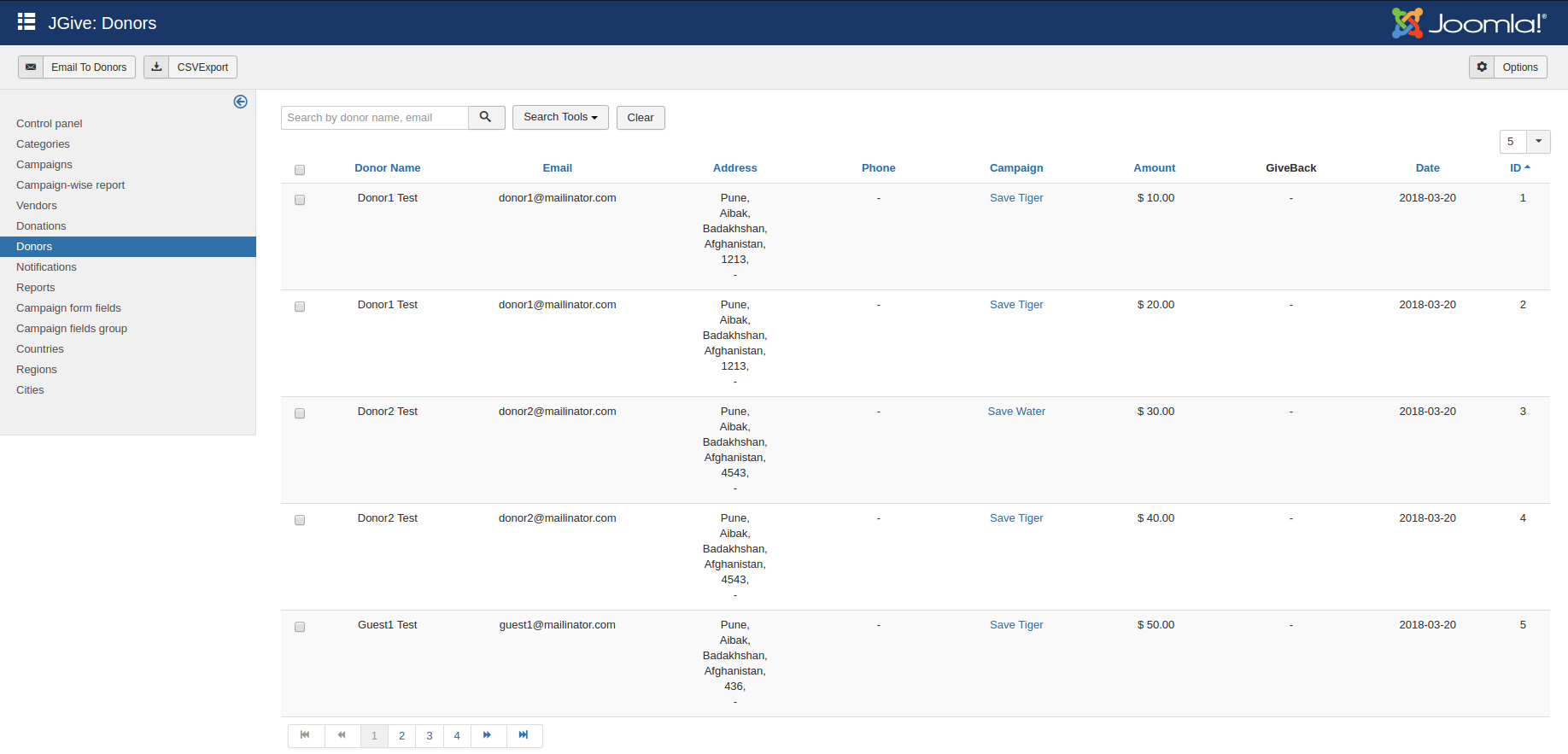Image resolution: width=1568 pixels, height=754 pixels.
Task: Click the Joomla logo
Action: pos(1469,23)
